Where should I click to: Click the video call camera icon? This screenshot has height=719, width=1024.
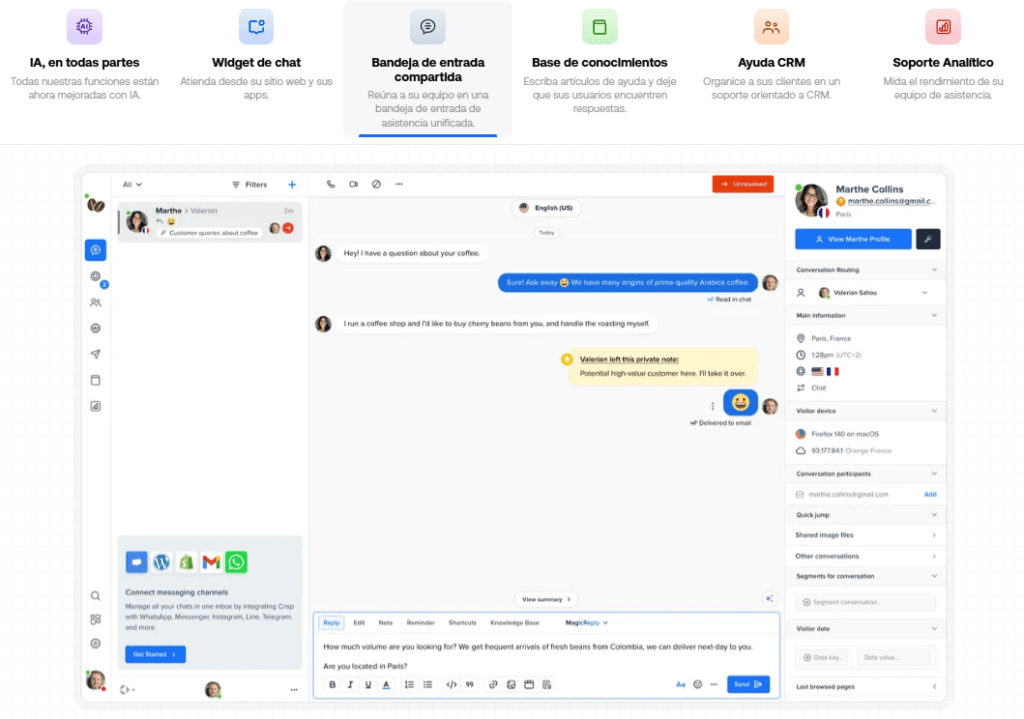click(x=353, y=184)
